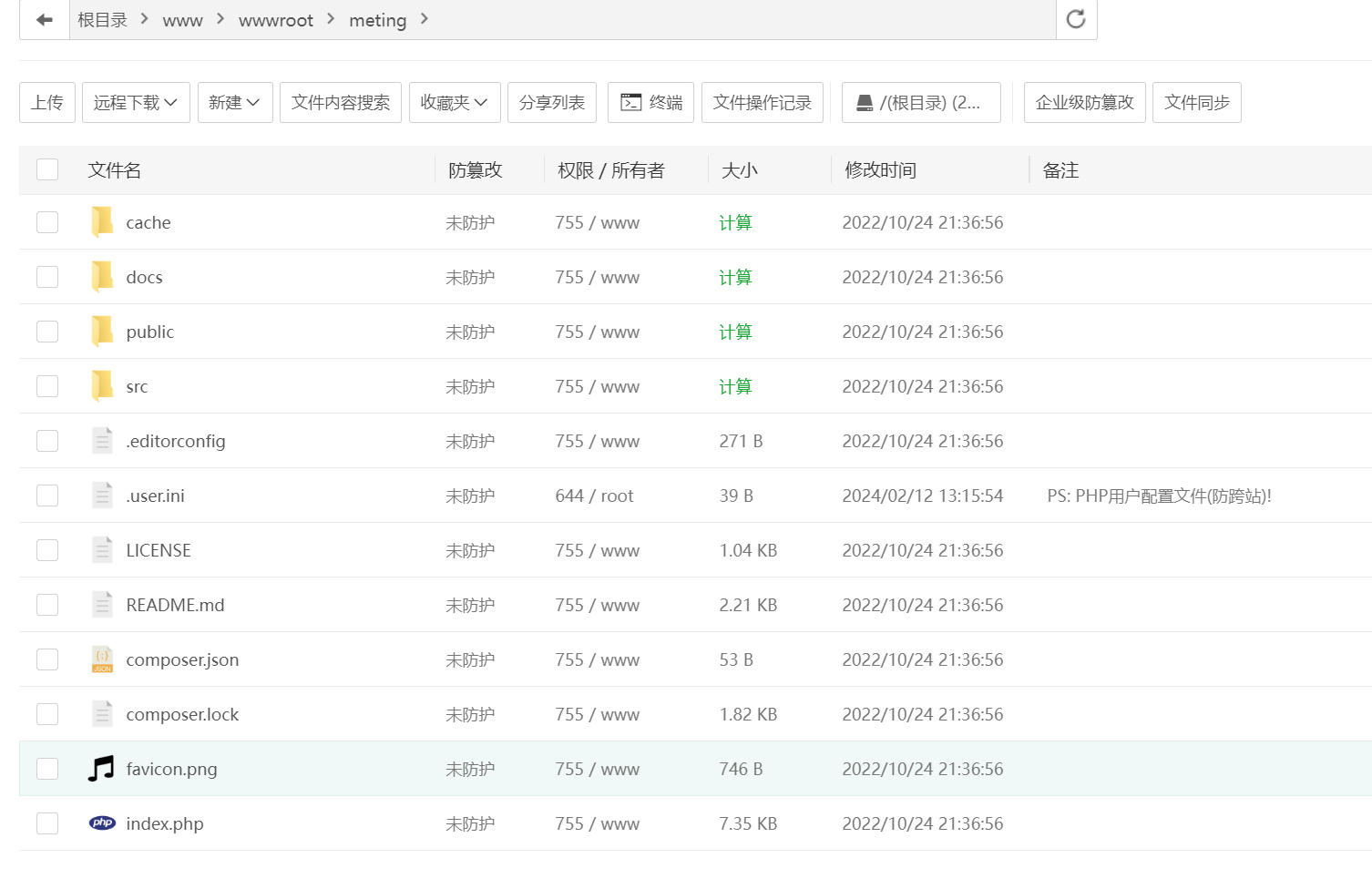
Task: Go to 根目录 in the breadcrumb
Action: click(102, 20)
